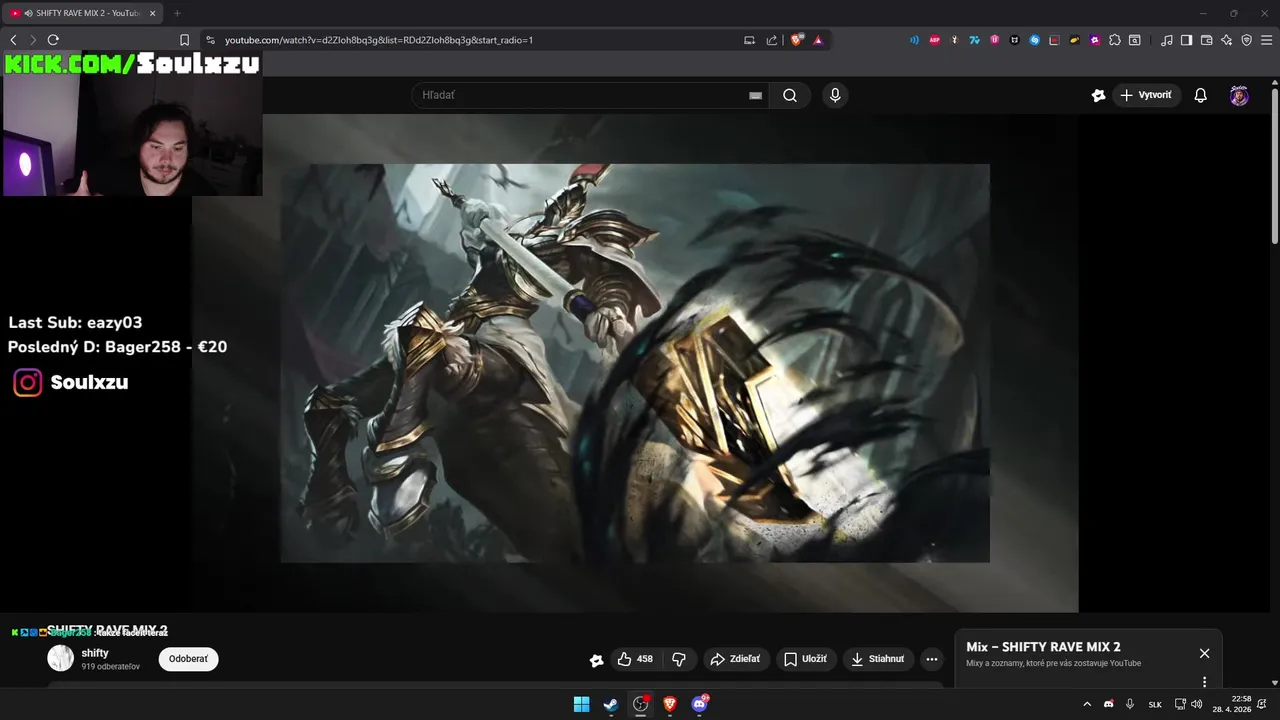1280x720 pixels.
Task: Open the Leo AI sparkle icon
Action: 1226,40
